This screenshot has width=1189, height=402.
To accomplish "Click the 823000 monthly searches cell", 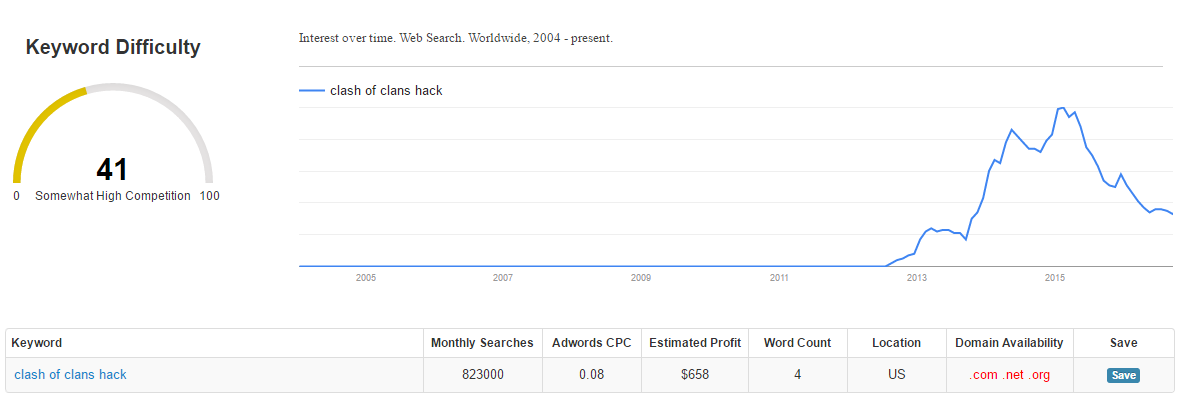I will coord(482,375).
